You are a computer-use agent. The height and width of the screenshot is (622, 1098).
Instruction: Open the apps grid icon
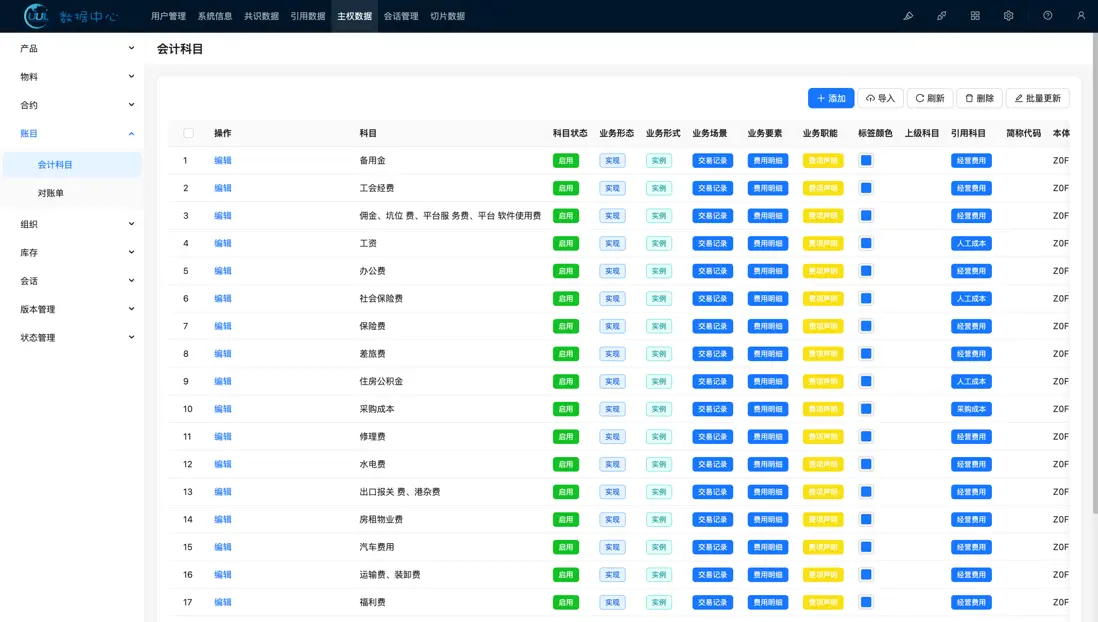click(975, 15)
